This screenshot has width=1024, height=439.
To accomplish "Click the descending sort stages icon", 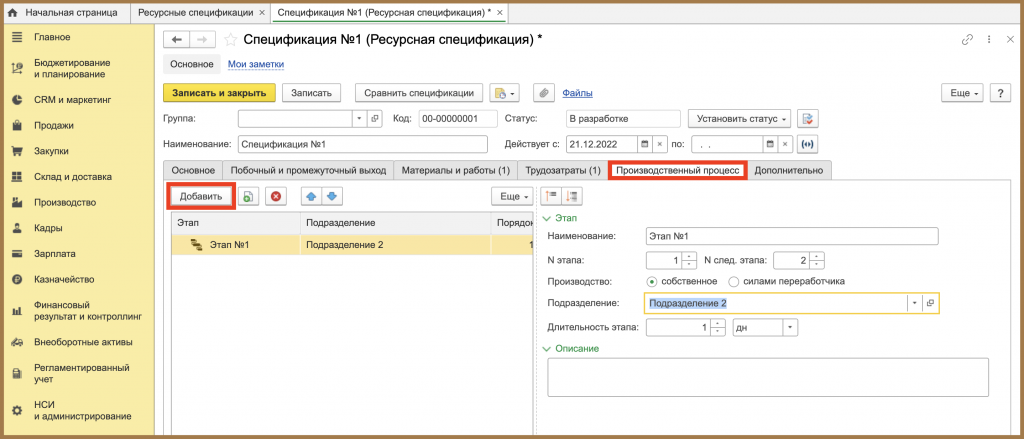I will (572, 196).
